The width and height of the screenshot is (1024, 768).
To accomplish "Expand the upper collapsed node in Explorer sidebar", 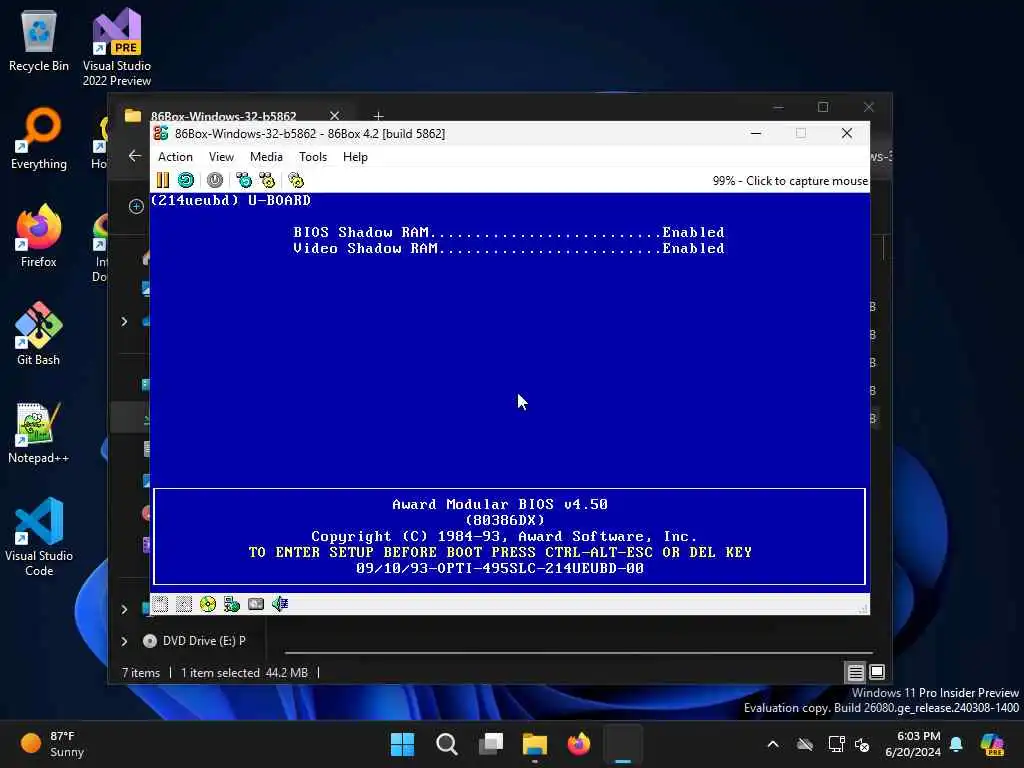I will click(x=124, y=321).
